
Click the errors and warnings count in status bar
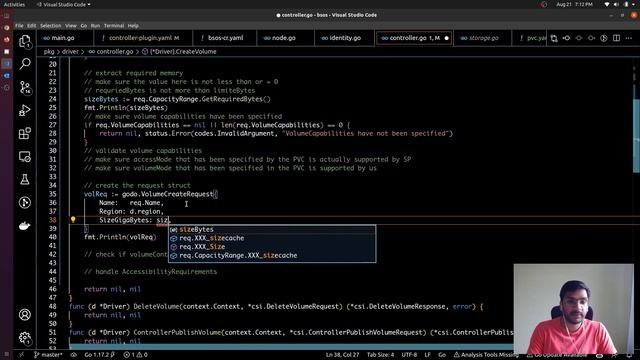point(136,355)
